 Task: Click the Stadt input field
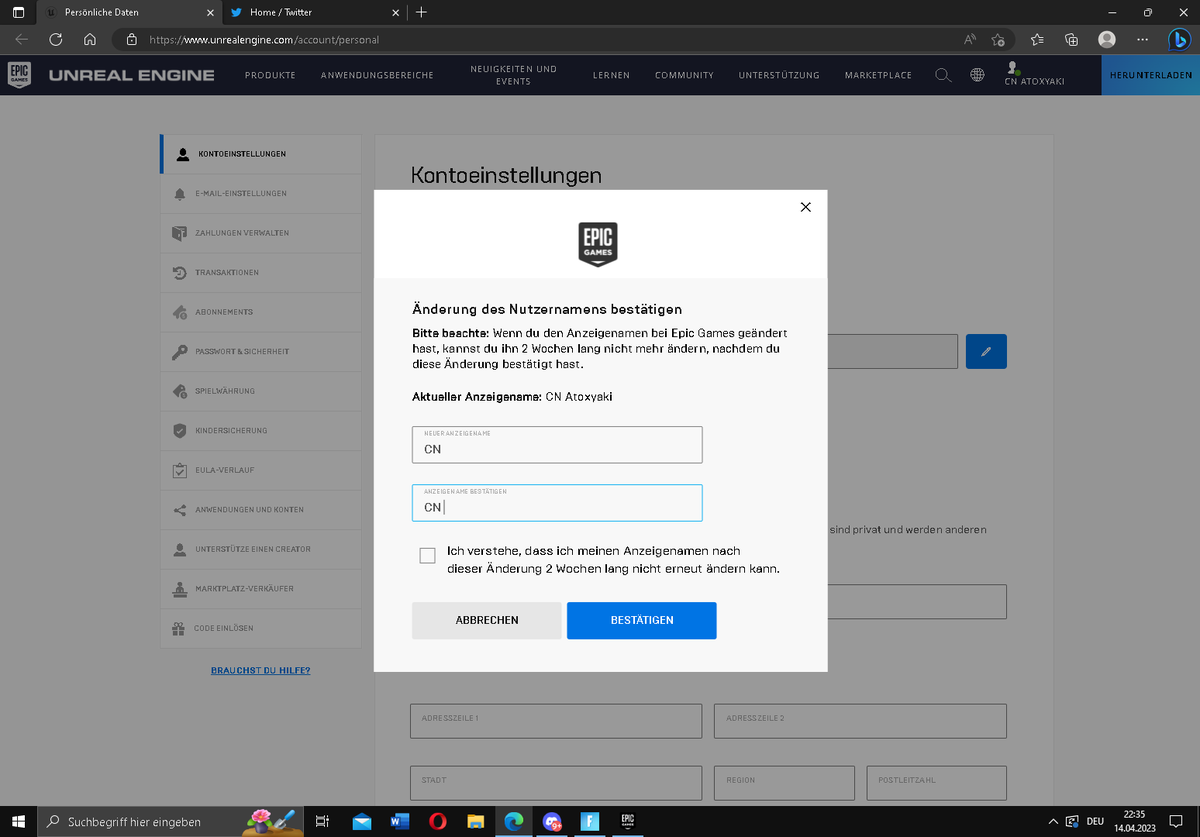(556, 783)
